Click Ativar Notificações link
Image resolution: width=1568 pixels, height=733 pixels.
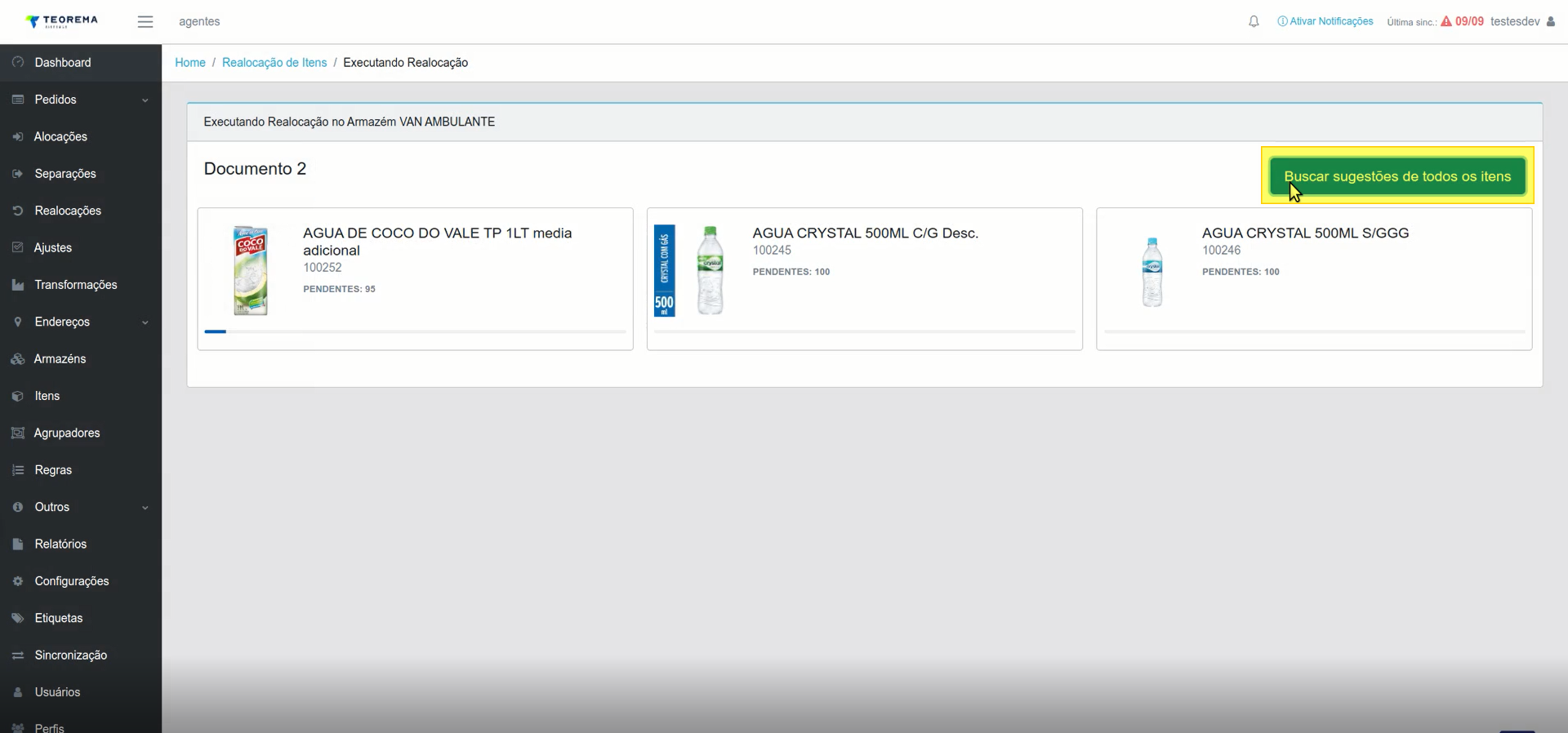1331,21
